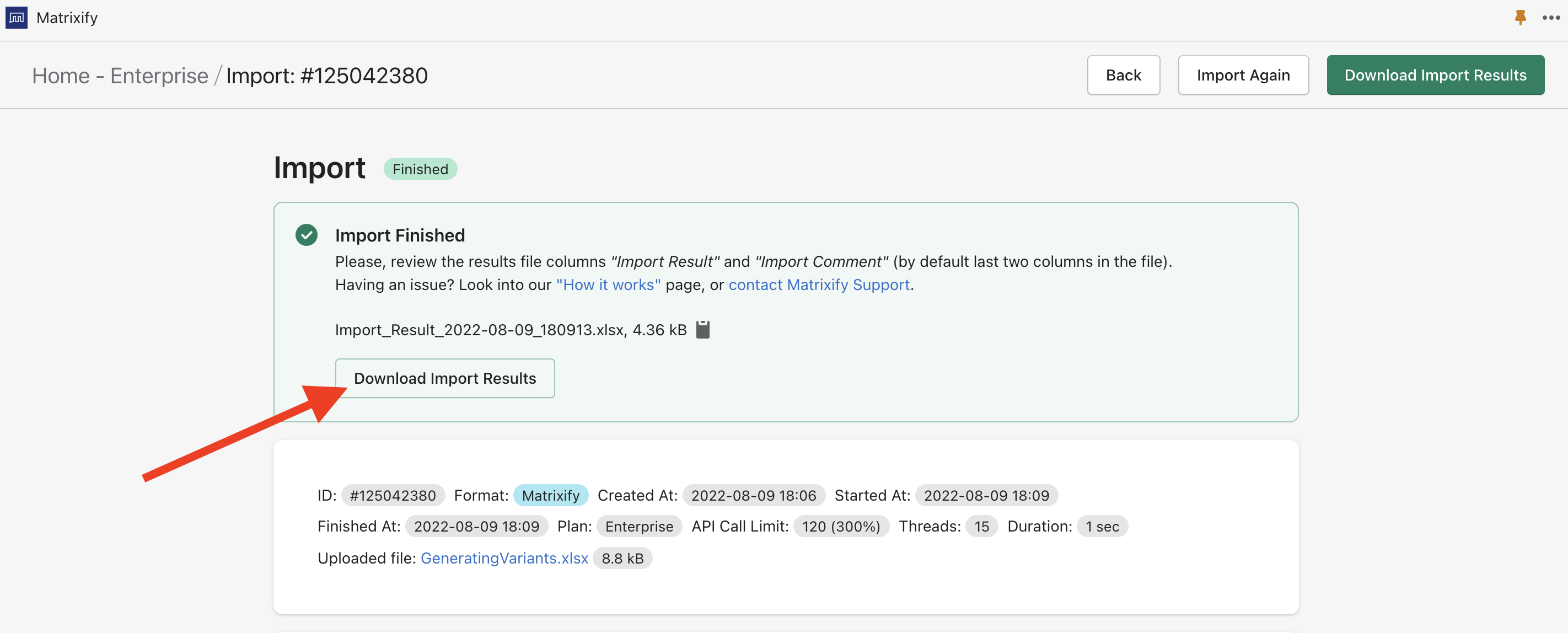
Task: Click the Matrixify app logo icon
Action: (17, 18)
